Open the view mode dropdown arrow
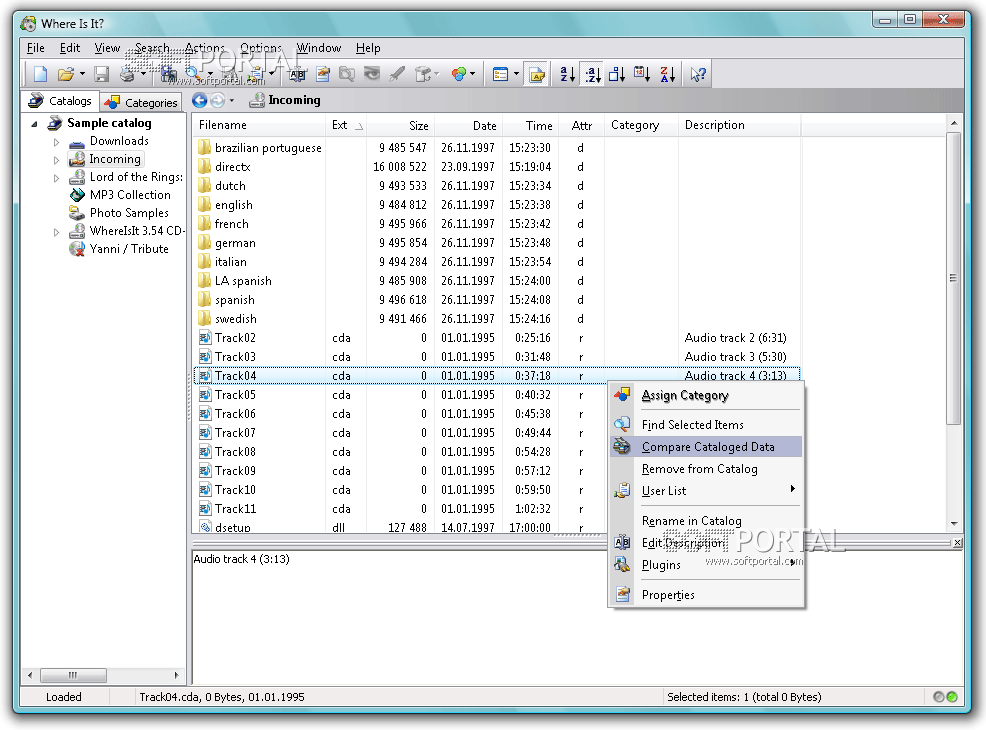 pyautogui.click(x=516, y=74)
